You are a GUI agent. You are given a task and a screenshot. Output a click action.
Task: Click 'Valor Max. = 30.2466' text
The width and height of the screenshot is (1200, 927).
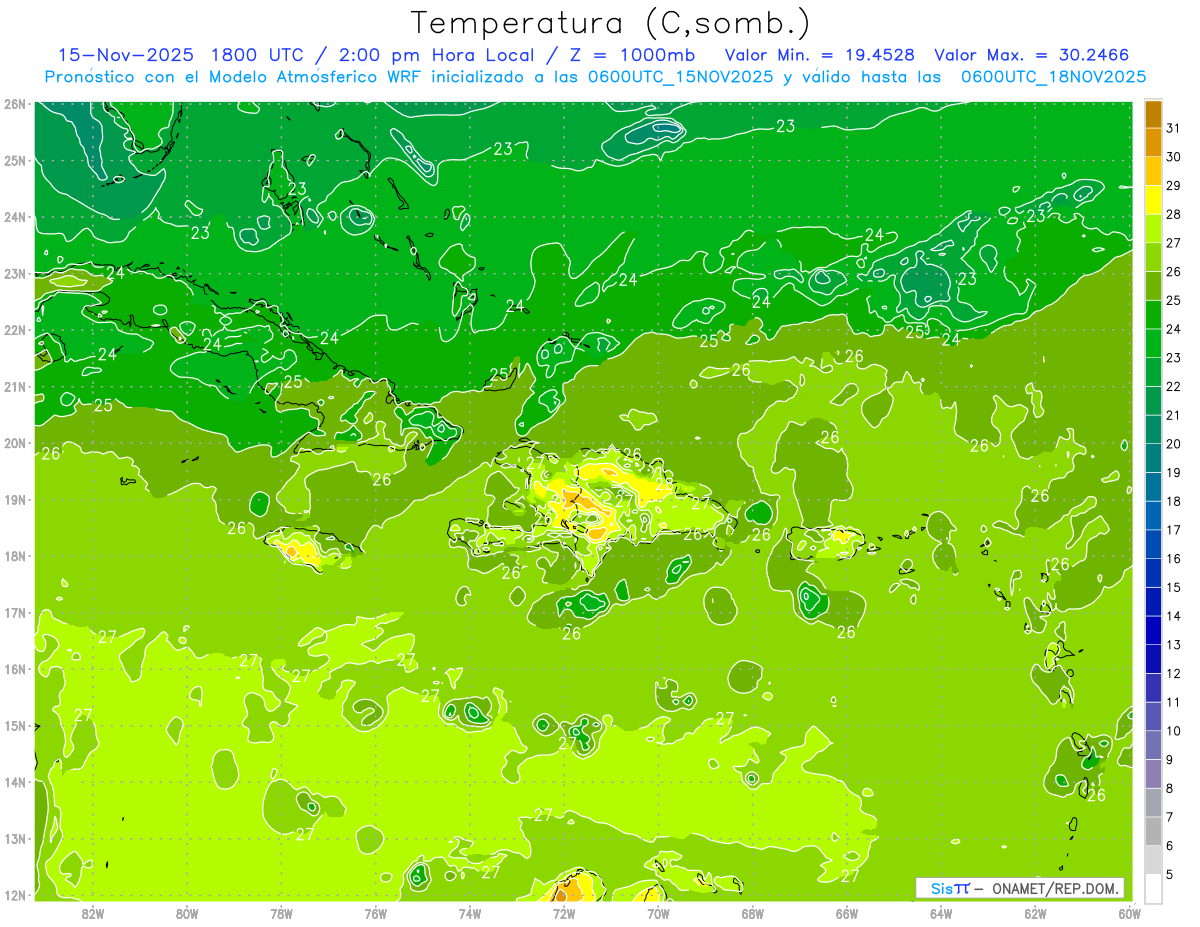pyautogui.click(x=1031, y=55)
